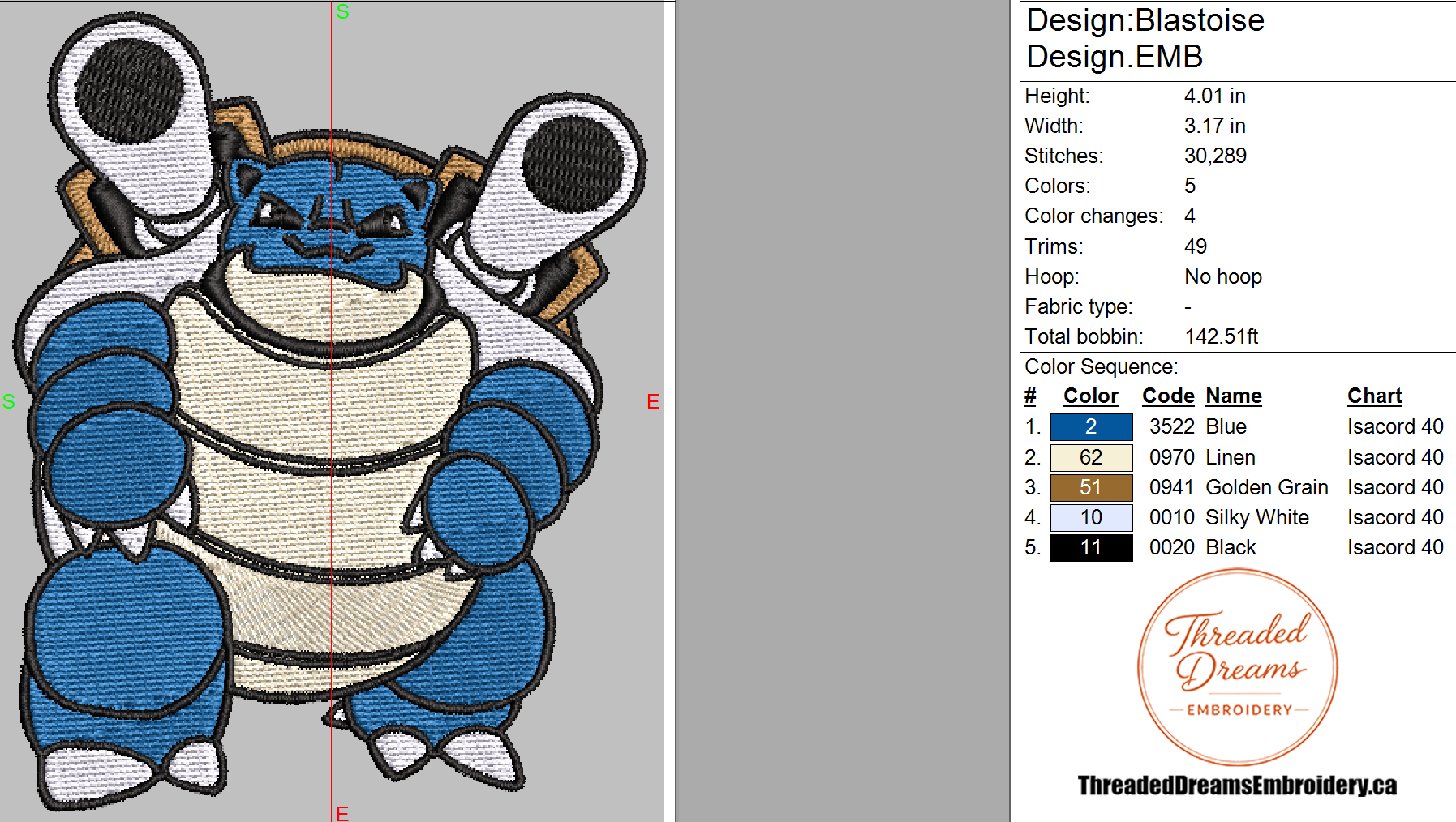Viewport: 1456px width, 822px height.
Task: Click the Linen thread name
Action: click(1231, 457)
